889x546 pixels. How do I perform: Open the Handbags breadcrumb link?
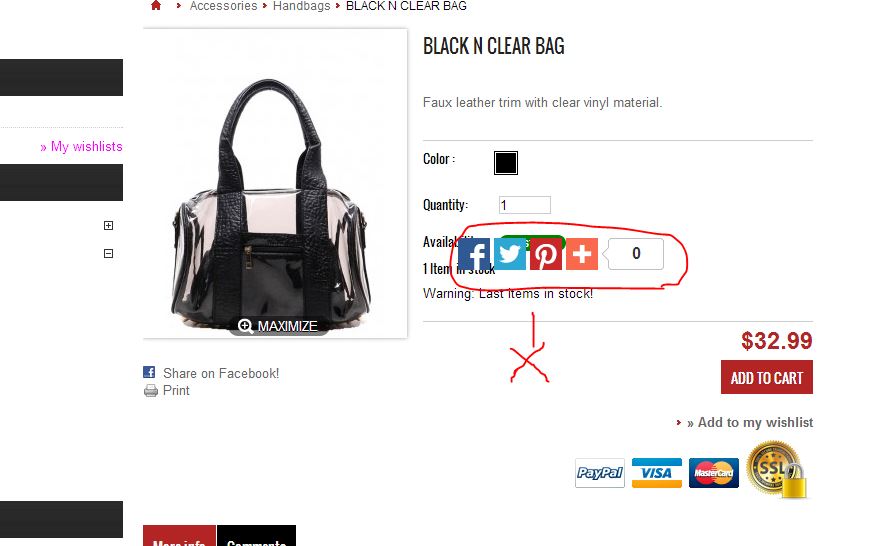(x=302, y=6)
